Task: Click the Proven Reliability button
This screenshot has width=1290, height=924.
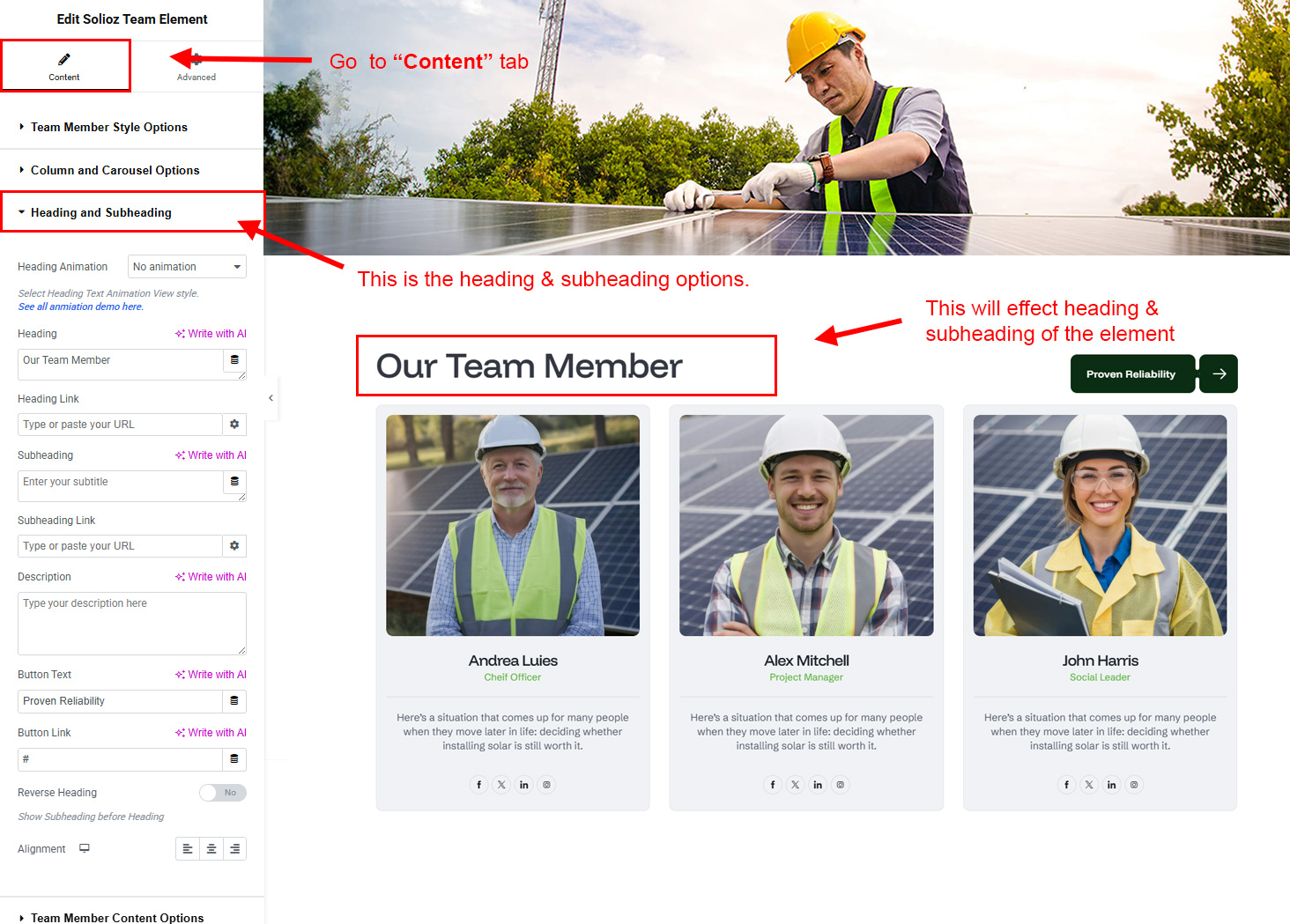Action: 1131,374
